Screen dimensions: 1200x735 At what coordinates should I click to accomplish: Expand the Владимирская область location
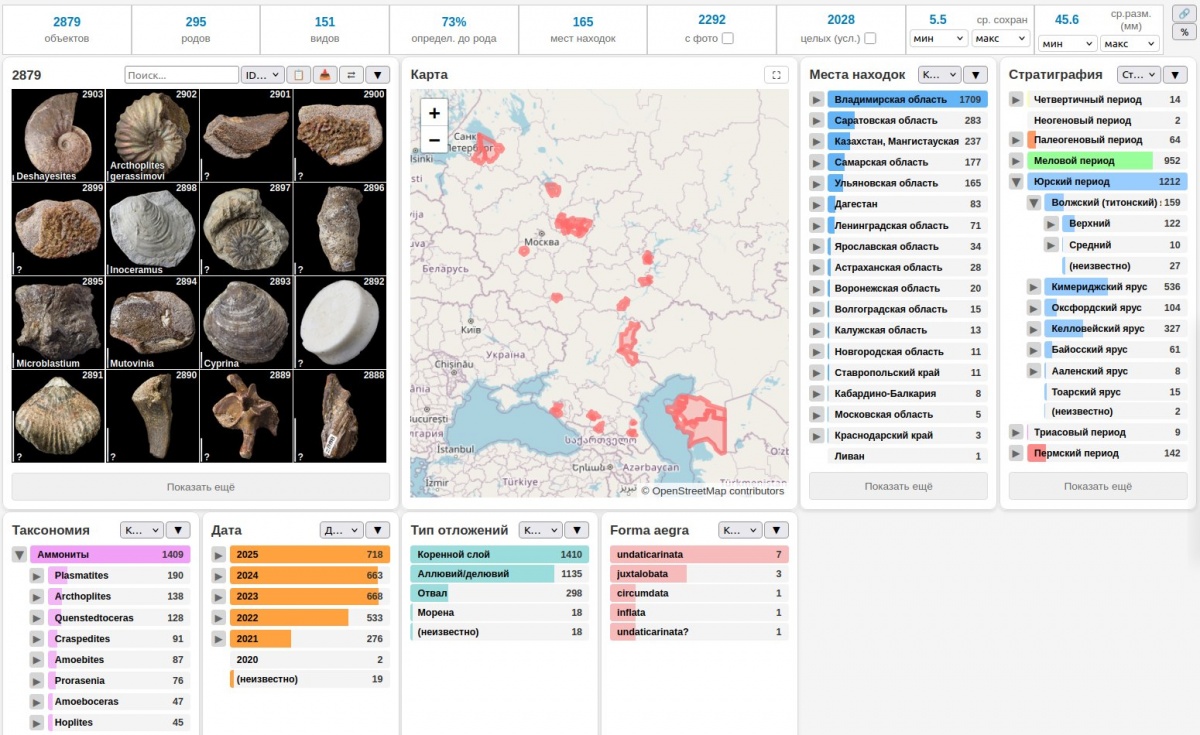click(816, 100)
